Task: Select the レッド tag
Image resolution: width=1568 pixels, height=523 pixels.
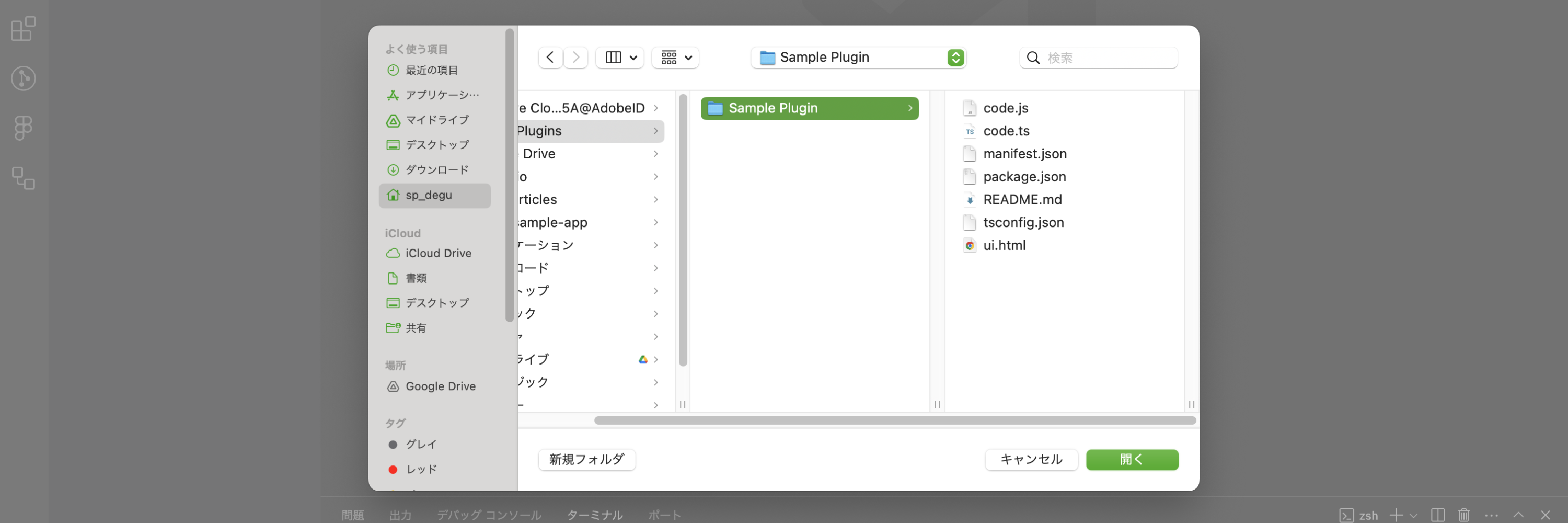Action: 421,469
